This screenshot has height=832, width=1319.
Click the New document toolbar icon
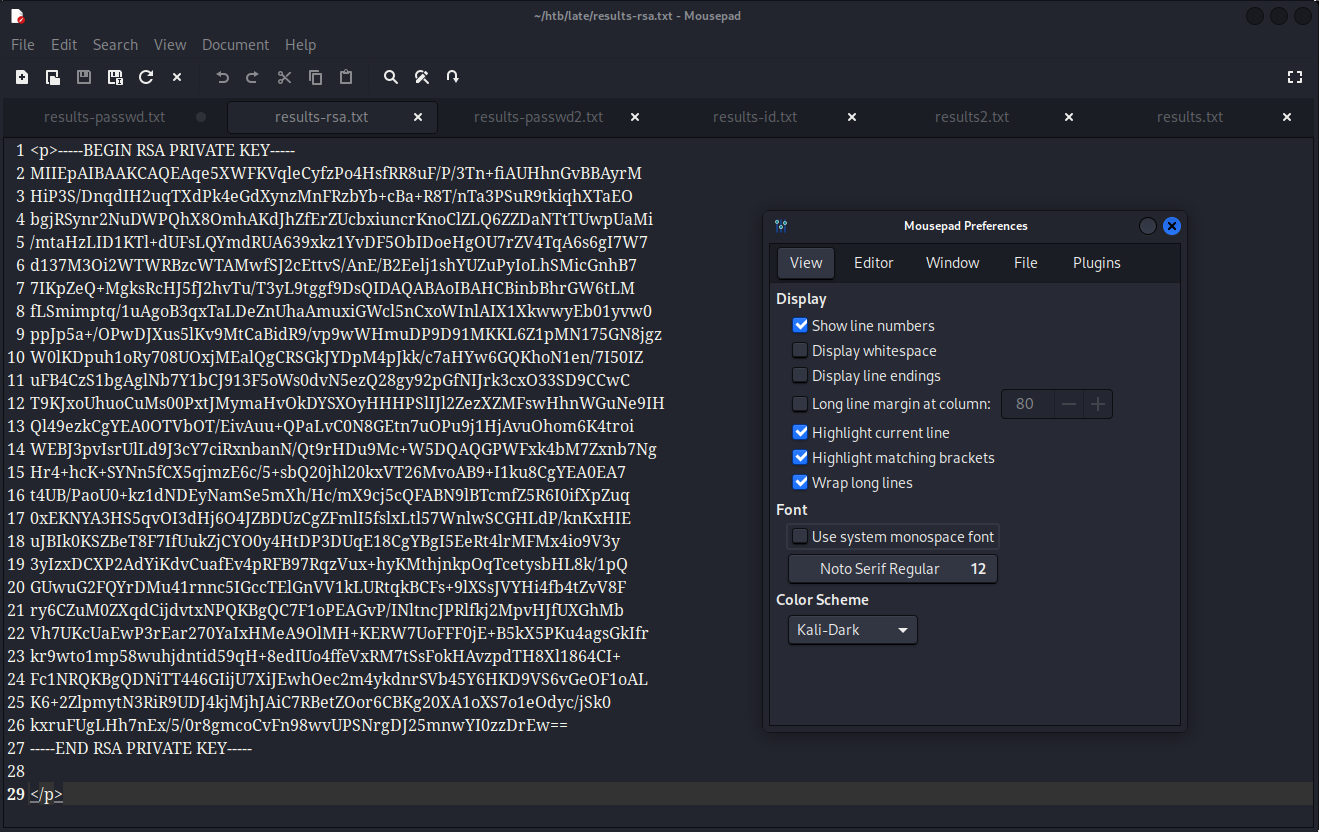click(x=22, y=77)
